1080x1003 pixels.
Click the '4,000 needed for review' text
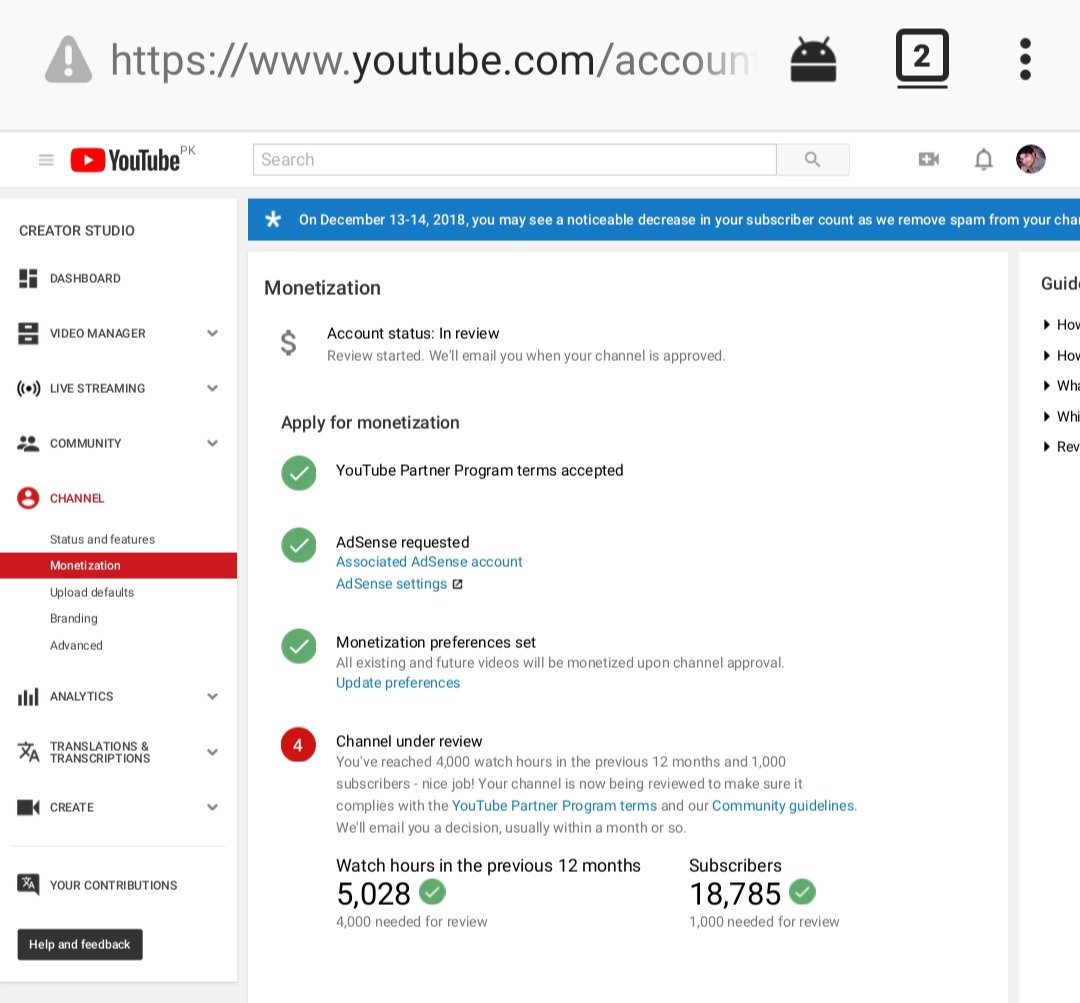411,922
